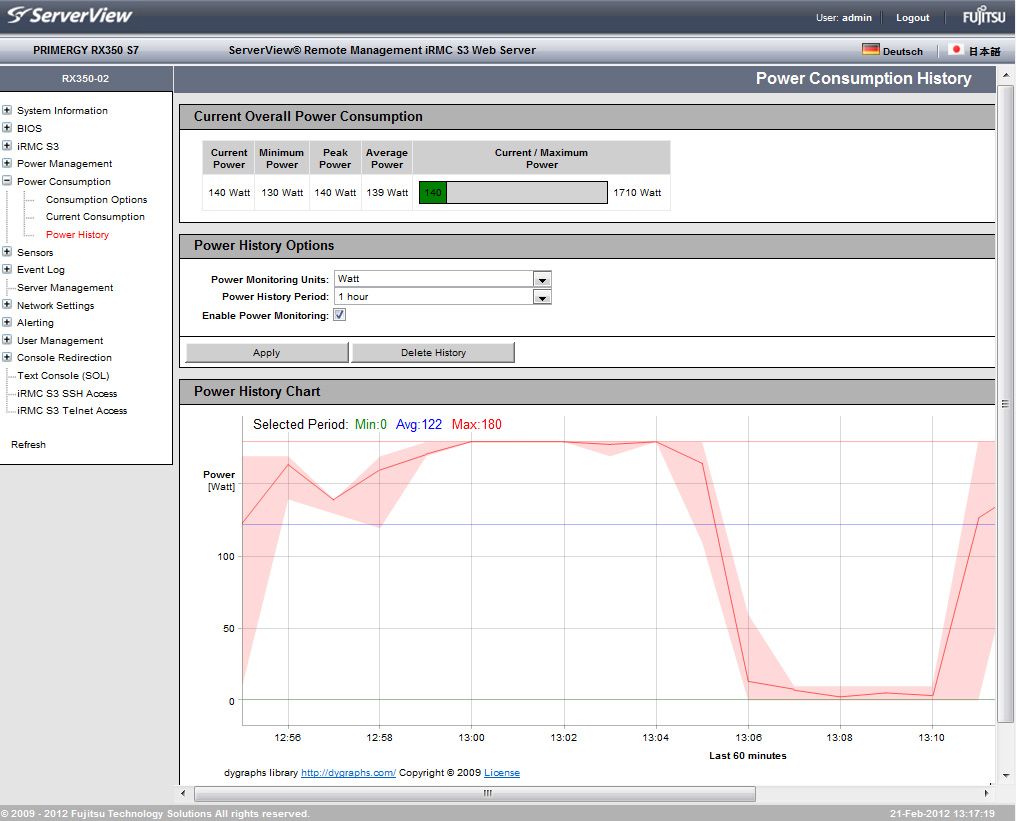
Task: Open Power Monitoring Units dropdown
Action: click(442, 279)
